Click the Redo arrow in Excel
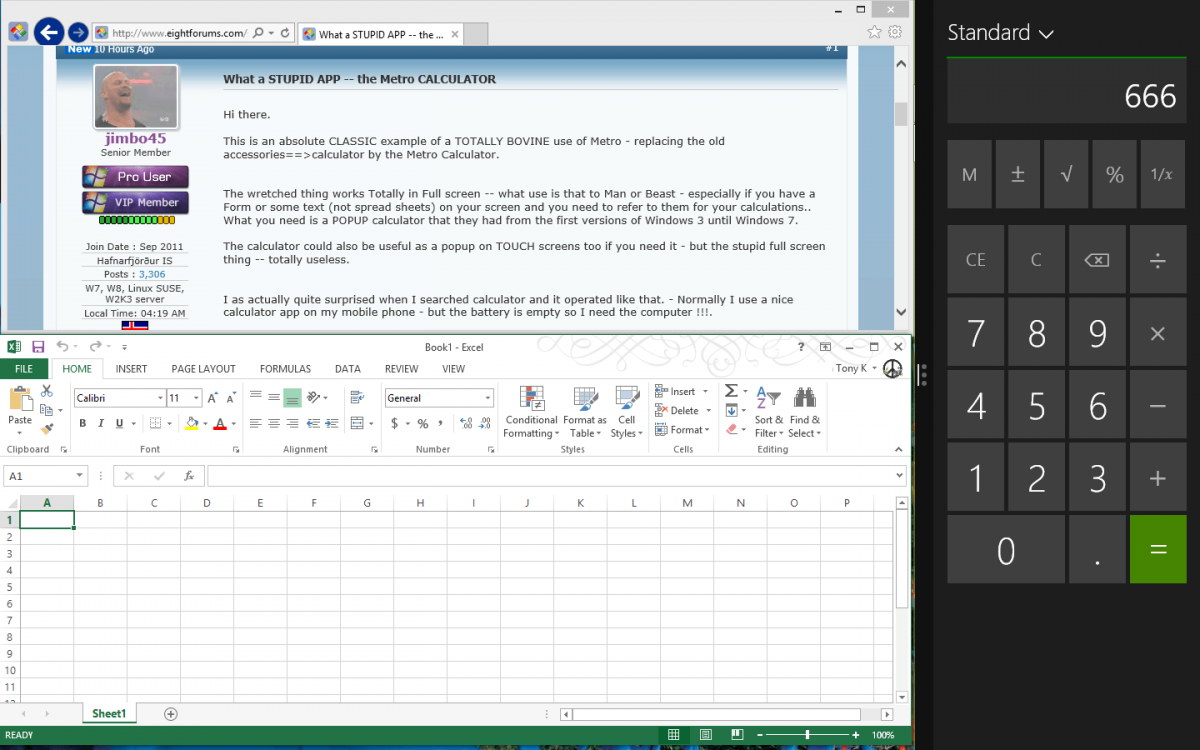 point(95,347)
